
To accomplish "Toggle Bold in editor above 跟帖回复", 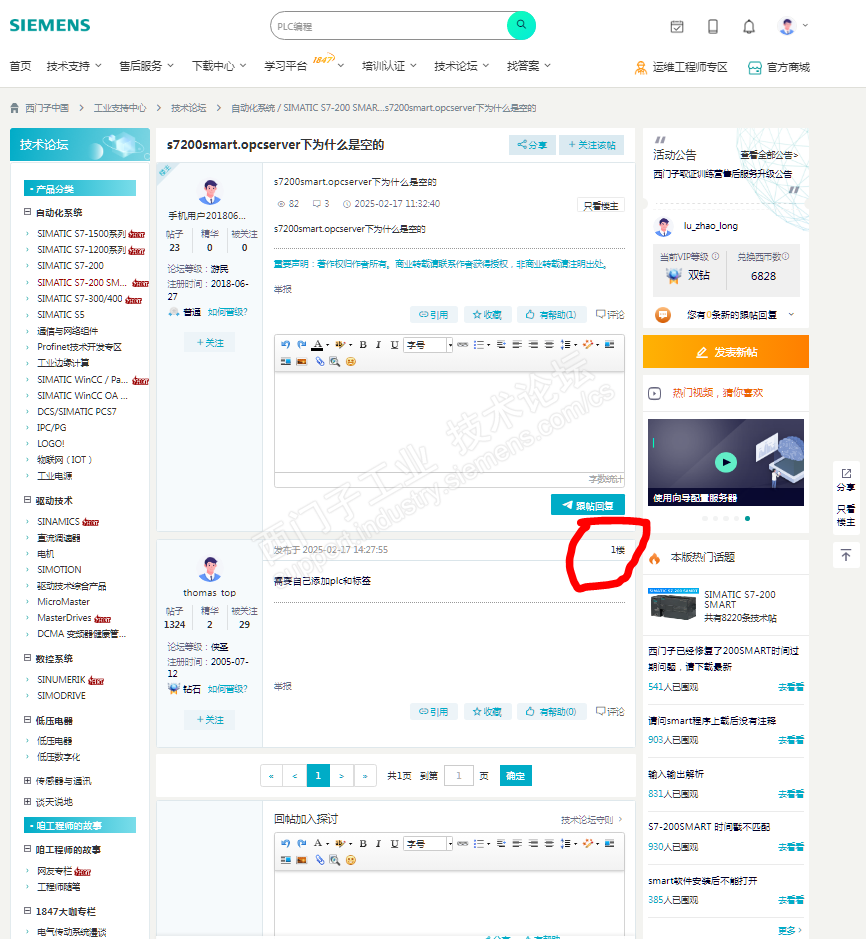I will tap(363, 344).
